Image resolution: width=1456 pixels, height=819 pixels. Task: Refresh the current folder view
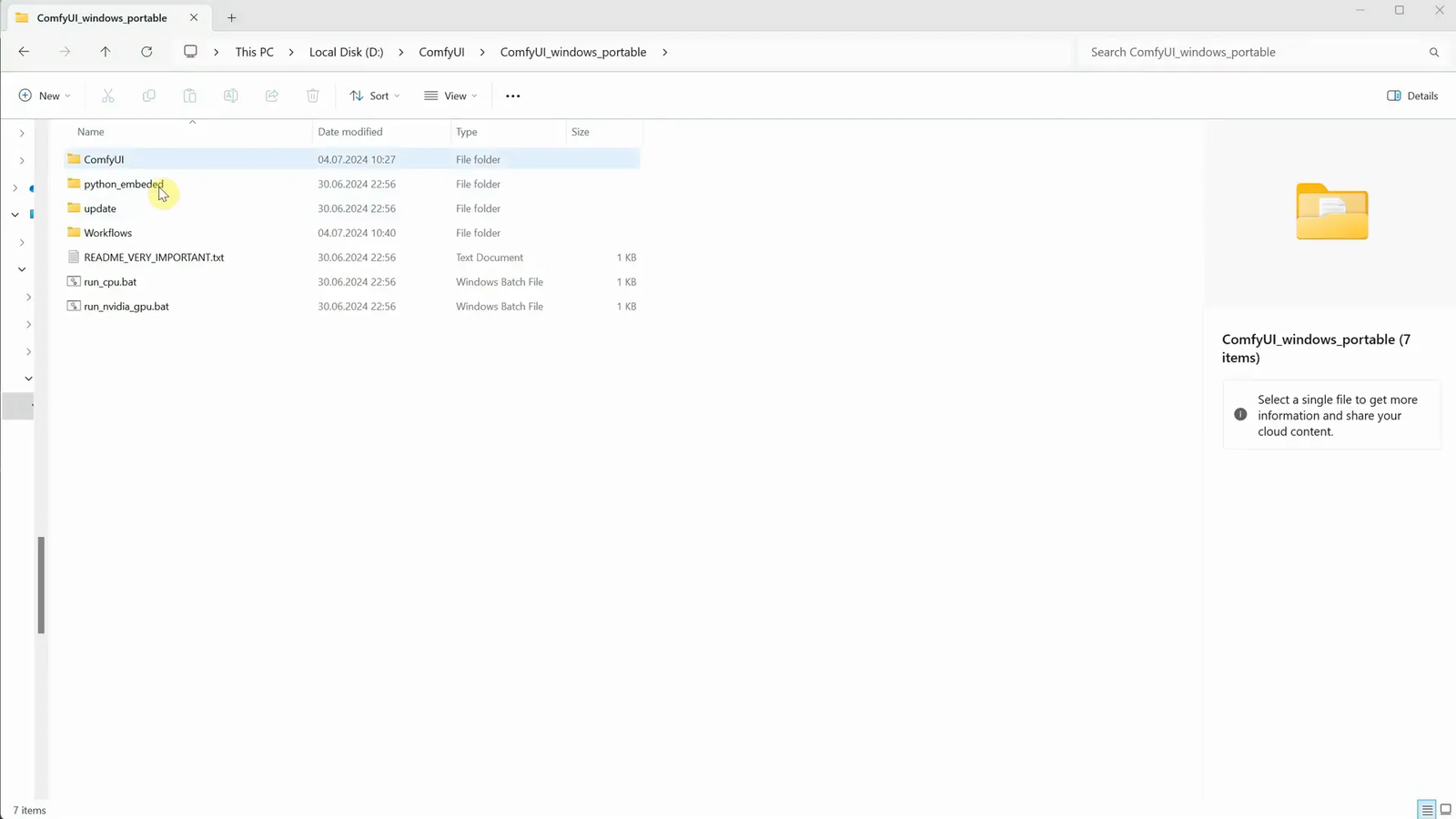[147, 52]
